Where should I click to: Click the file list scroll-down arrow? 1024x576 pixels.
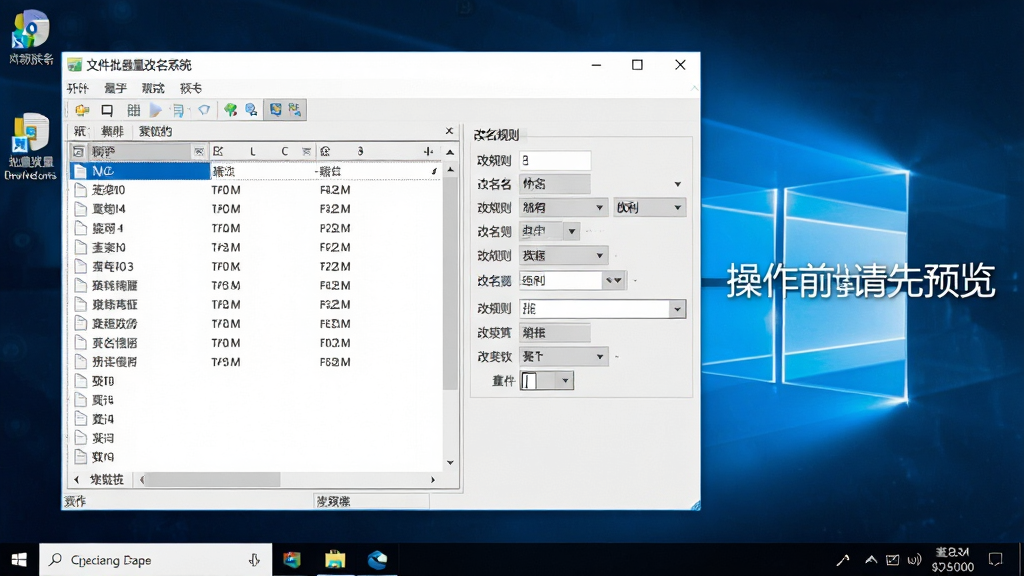point(450,462)
